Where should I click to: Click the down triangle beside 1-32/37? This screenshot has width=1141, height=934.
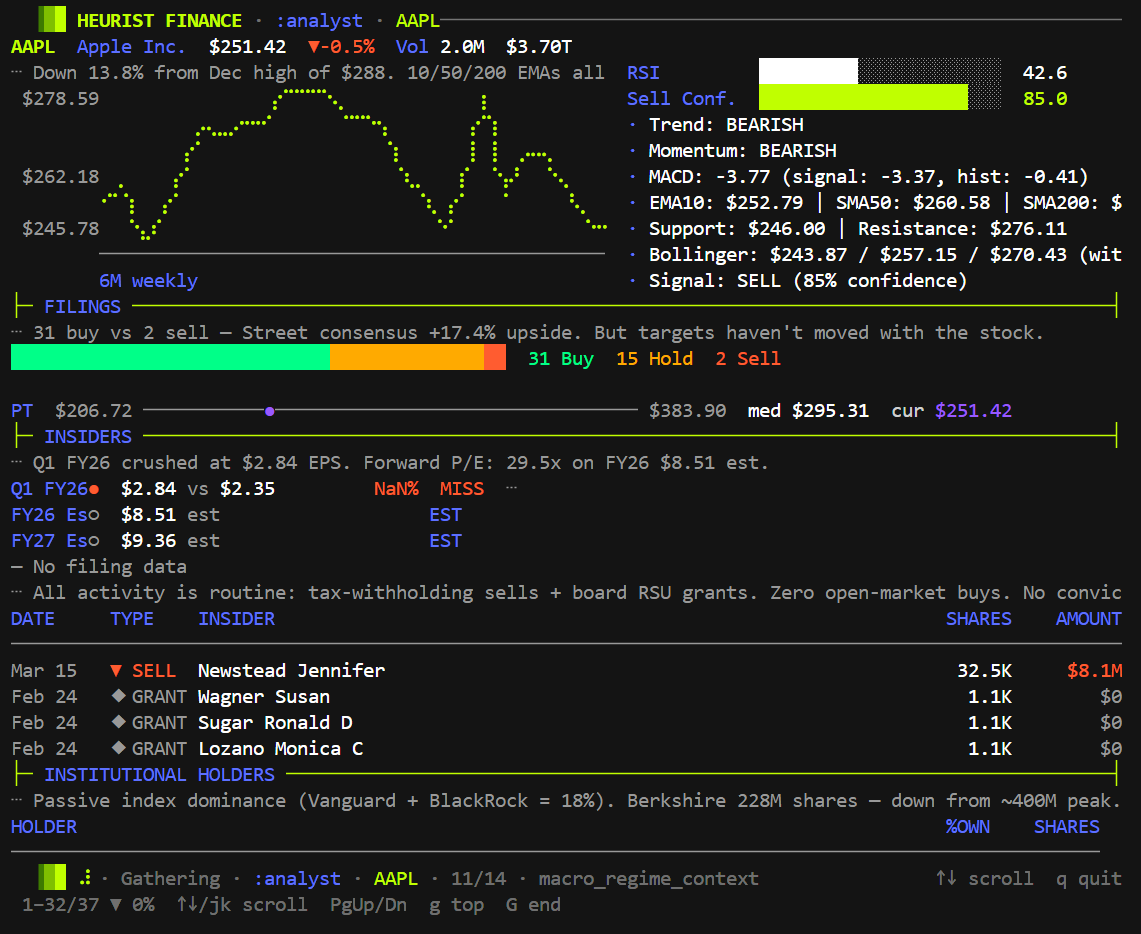coord(116,904)
